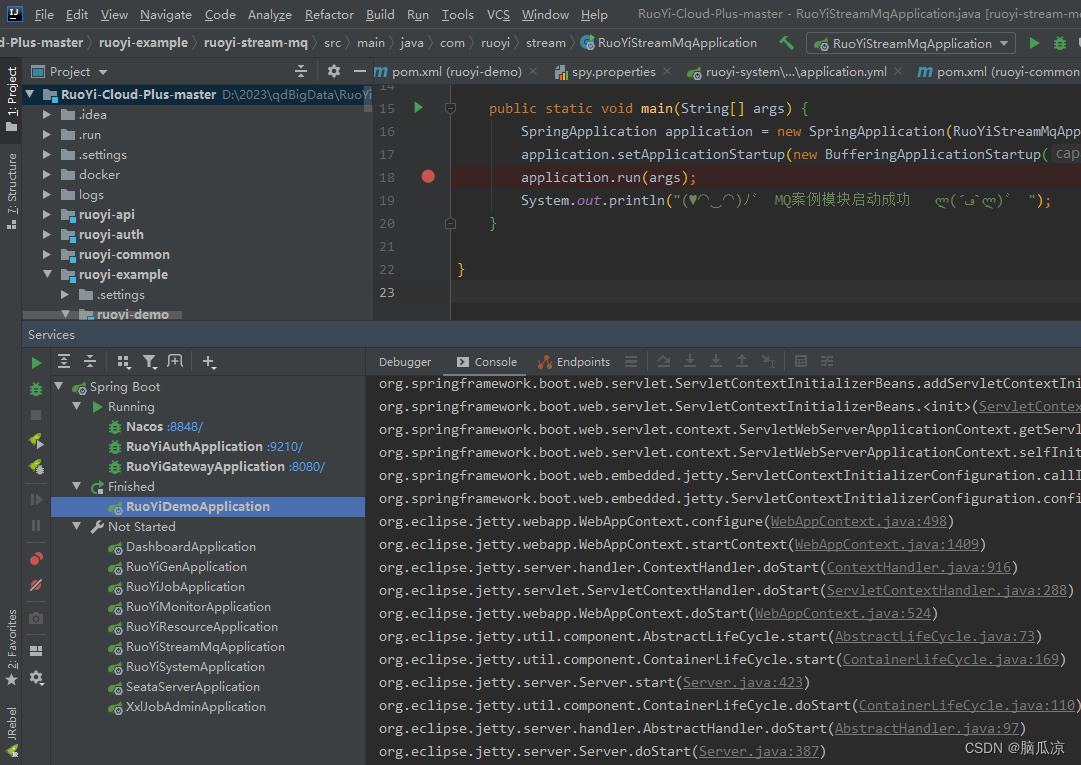
Task: Click View Breakpoints red dots icon
Action: (36, 558)
